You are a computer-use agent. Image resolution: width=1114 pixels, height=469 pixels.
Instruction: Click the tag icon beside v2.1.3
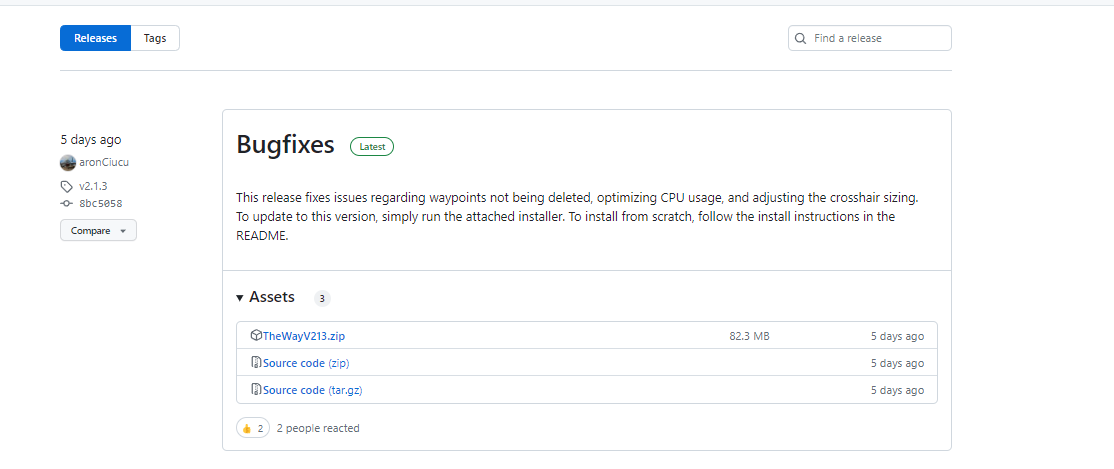point(67,187)
